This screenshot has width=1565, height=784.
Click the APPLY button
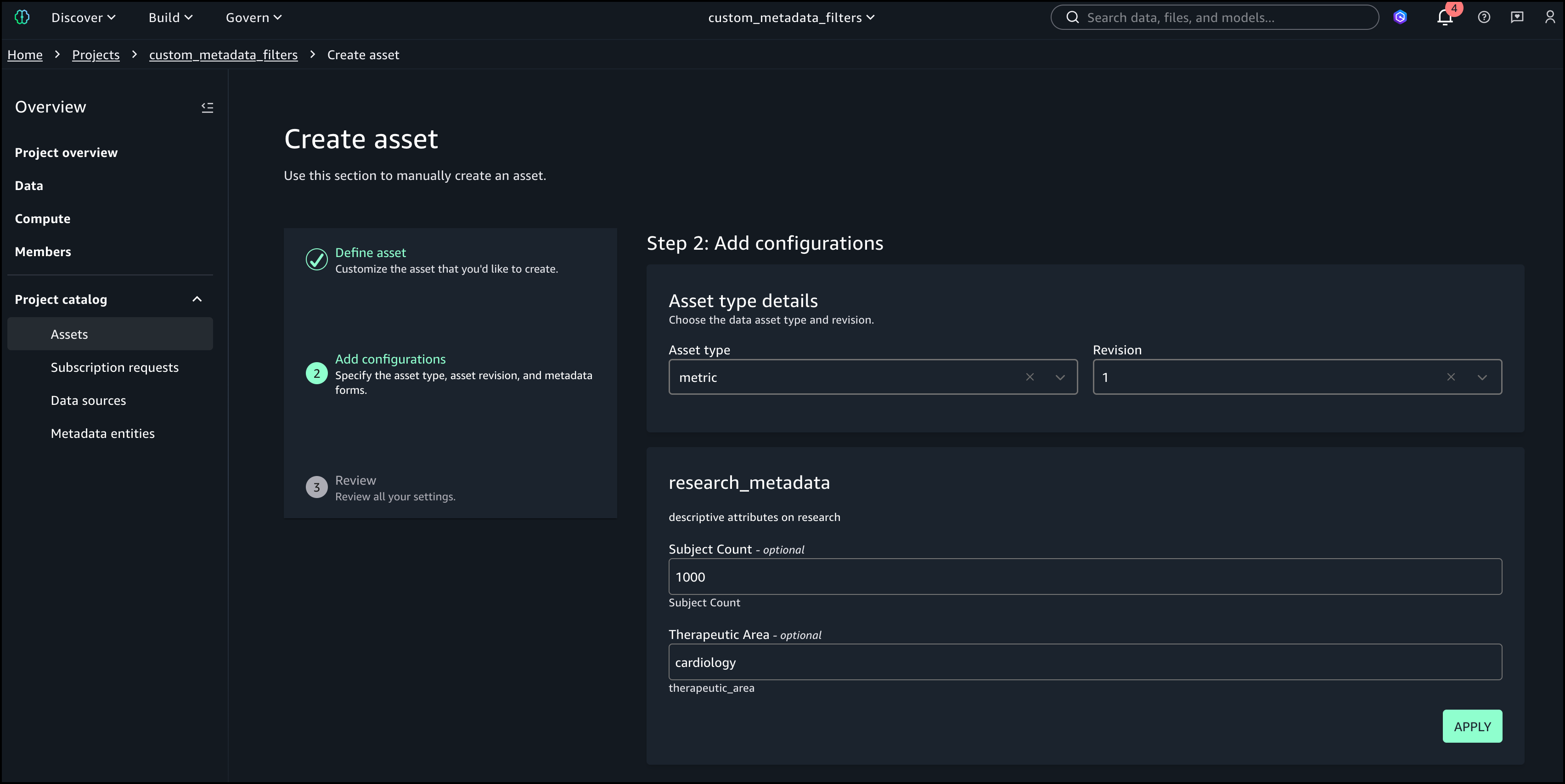(1472, 726)
